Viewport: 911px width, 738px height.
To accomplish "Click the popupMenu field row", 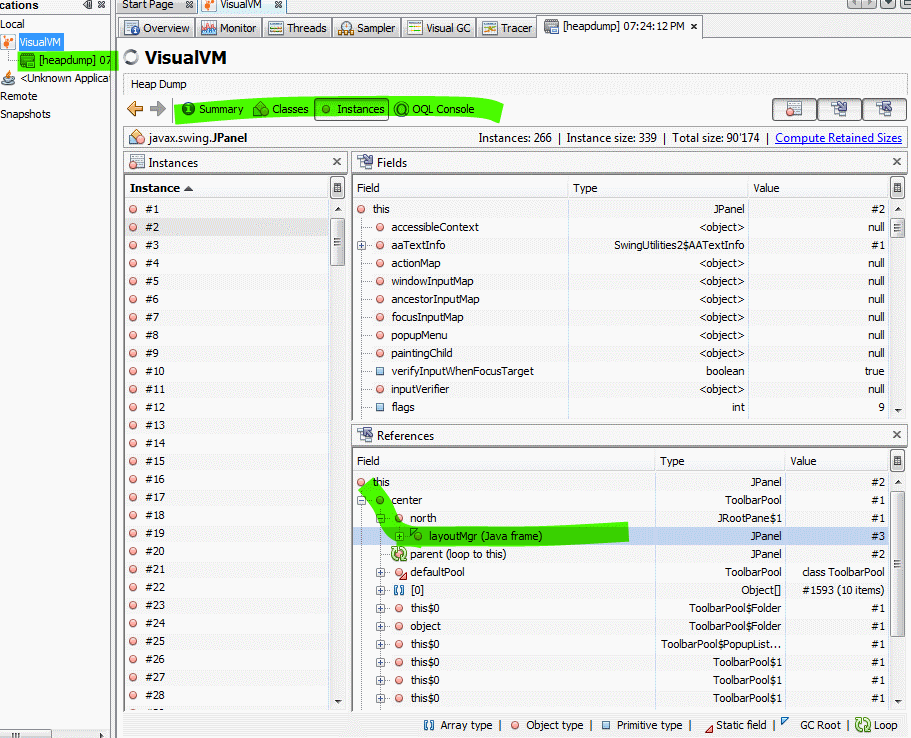I will (621, 335).
